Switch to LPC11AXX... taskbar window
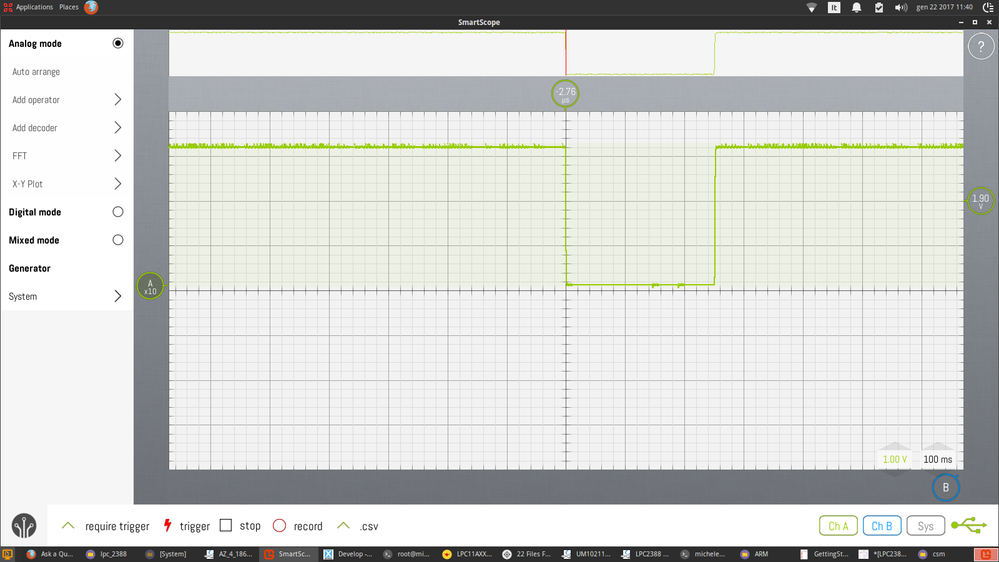Screen dimensions: 999x562 pos(467,554)
